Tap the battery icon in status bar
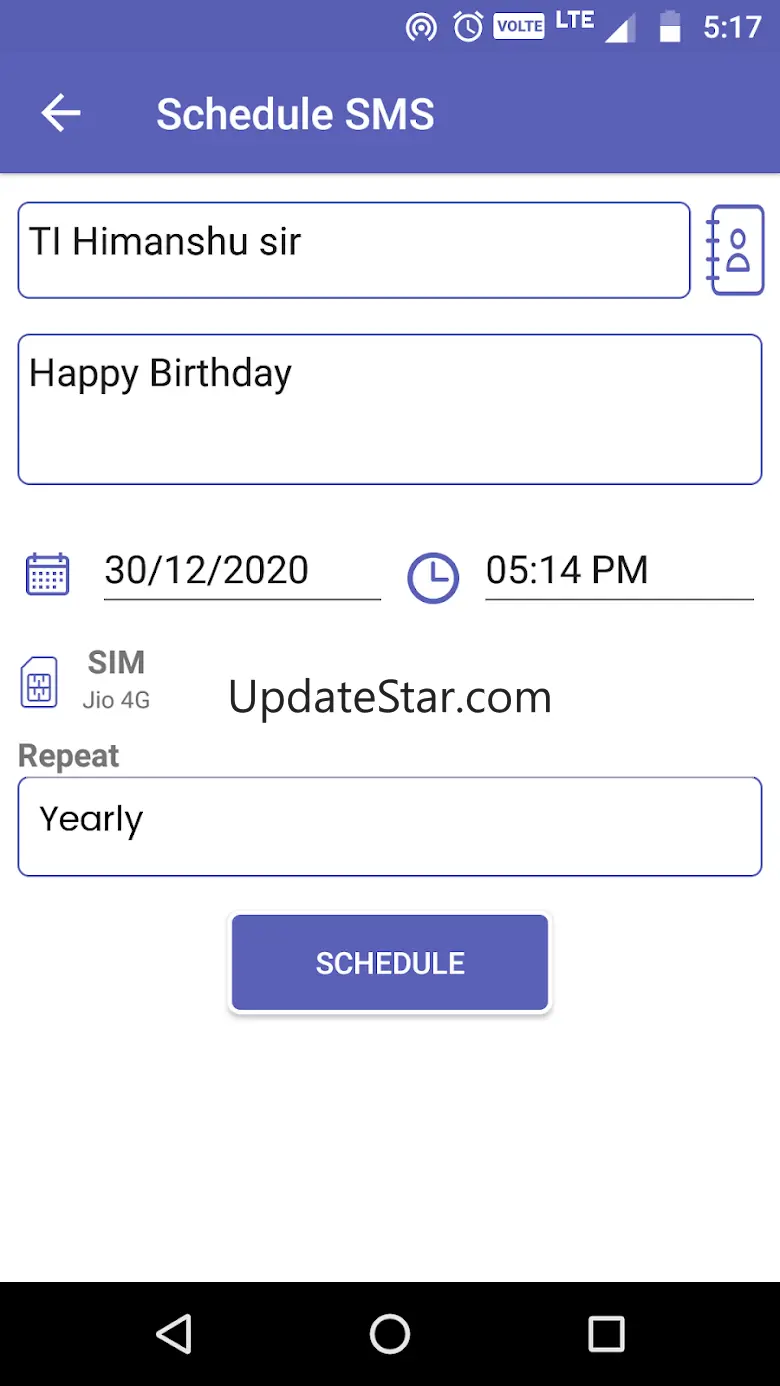This screenshot has height=1386, width=780. [x=669, y=27]
